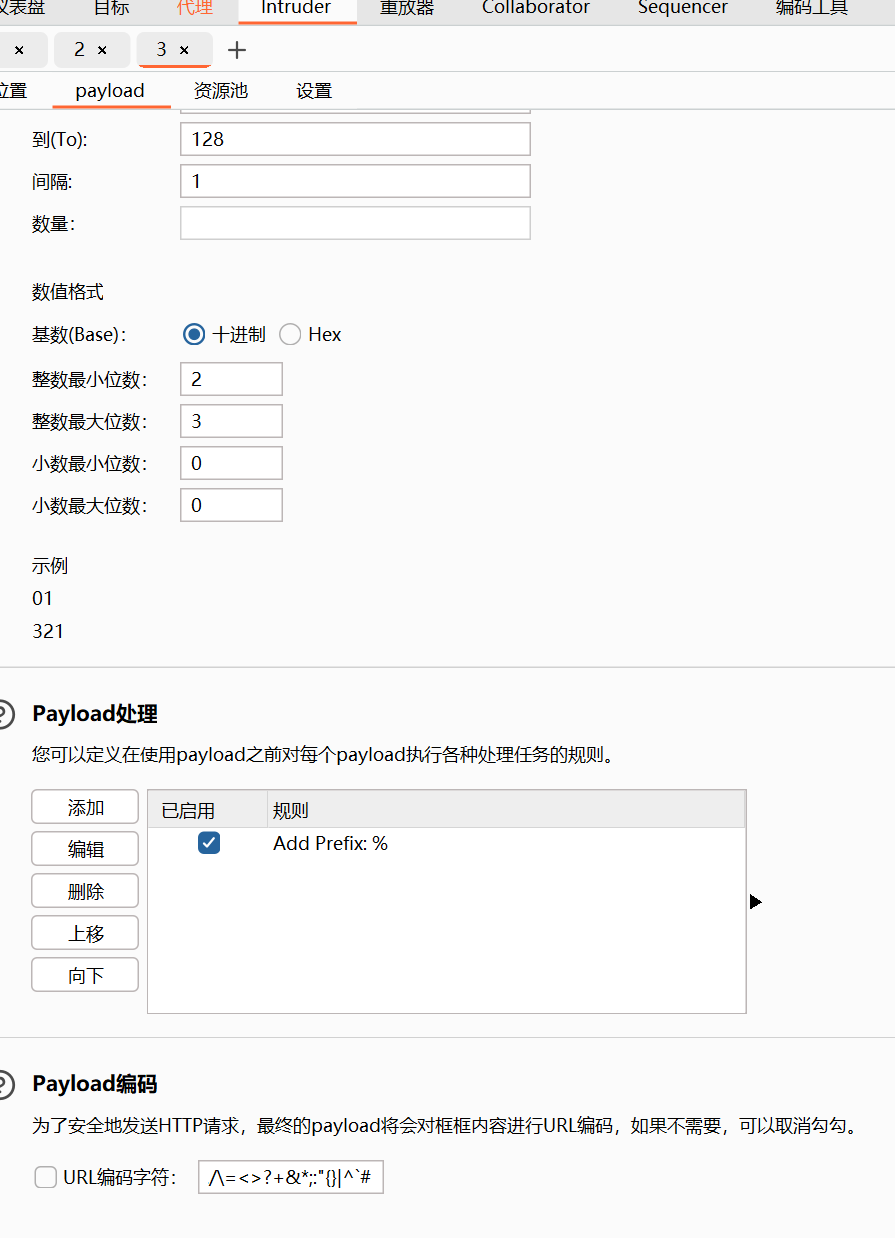Select the 十进制 base option
This screenshot has height=1238, width=895.
coord(194,334)
